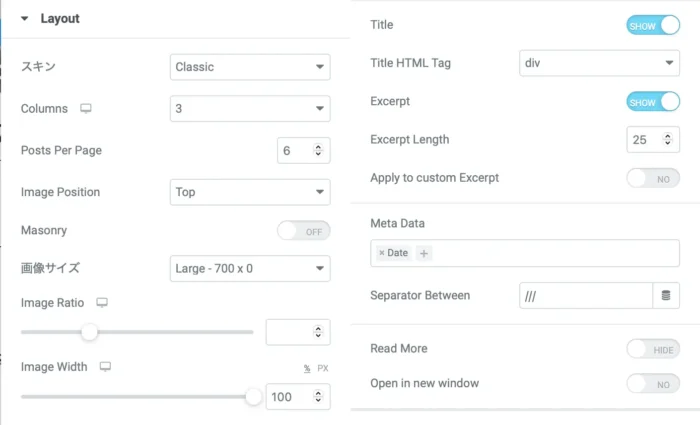Hide the Title with its toggle
Viewport: 700px width, 425px height.
pyautogui.click(x=653, y=25)
